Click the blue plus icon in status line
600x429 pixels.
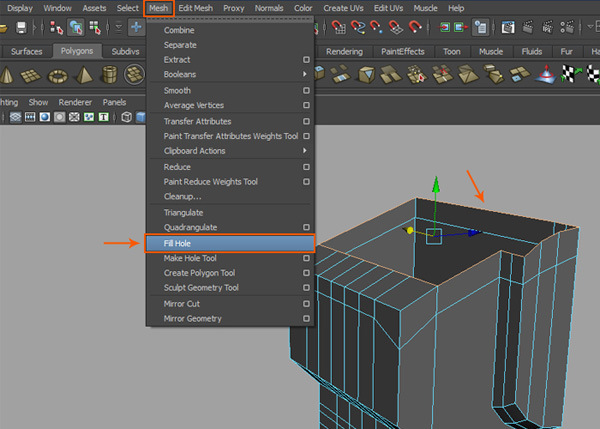click(x=136, y=27)
